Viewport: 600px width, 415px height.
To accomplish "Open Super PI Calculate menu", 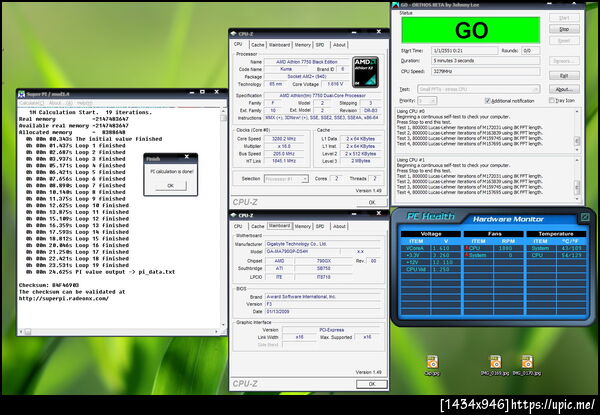I will point(31,103).
